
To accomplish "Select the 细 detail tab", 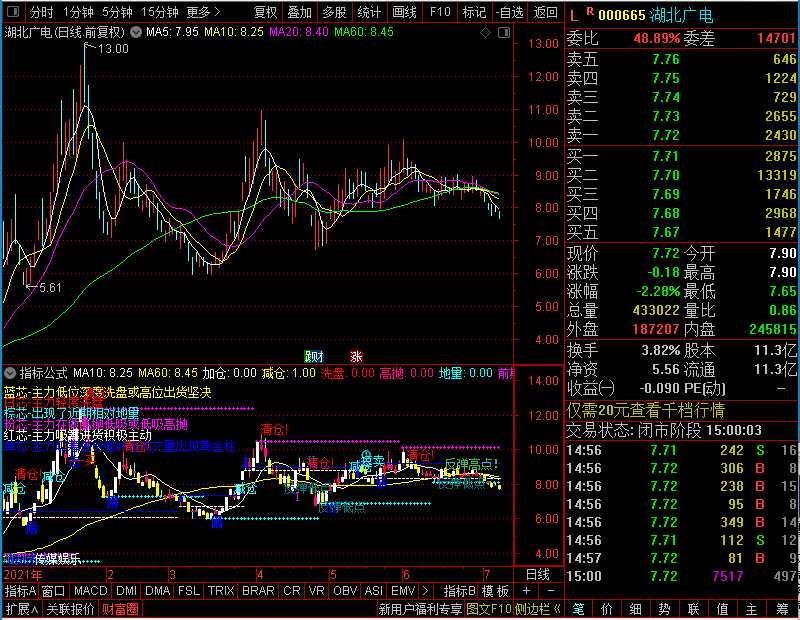I will point(636,609).
